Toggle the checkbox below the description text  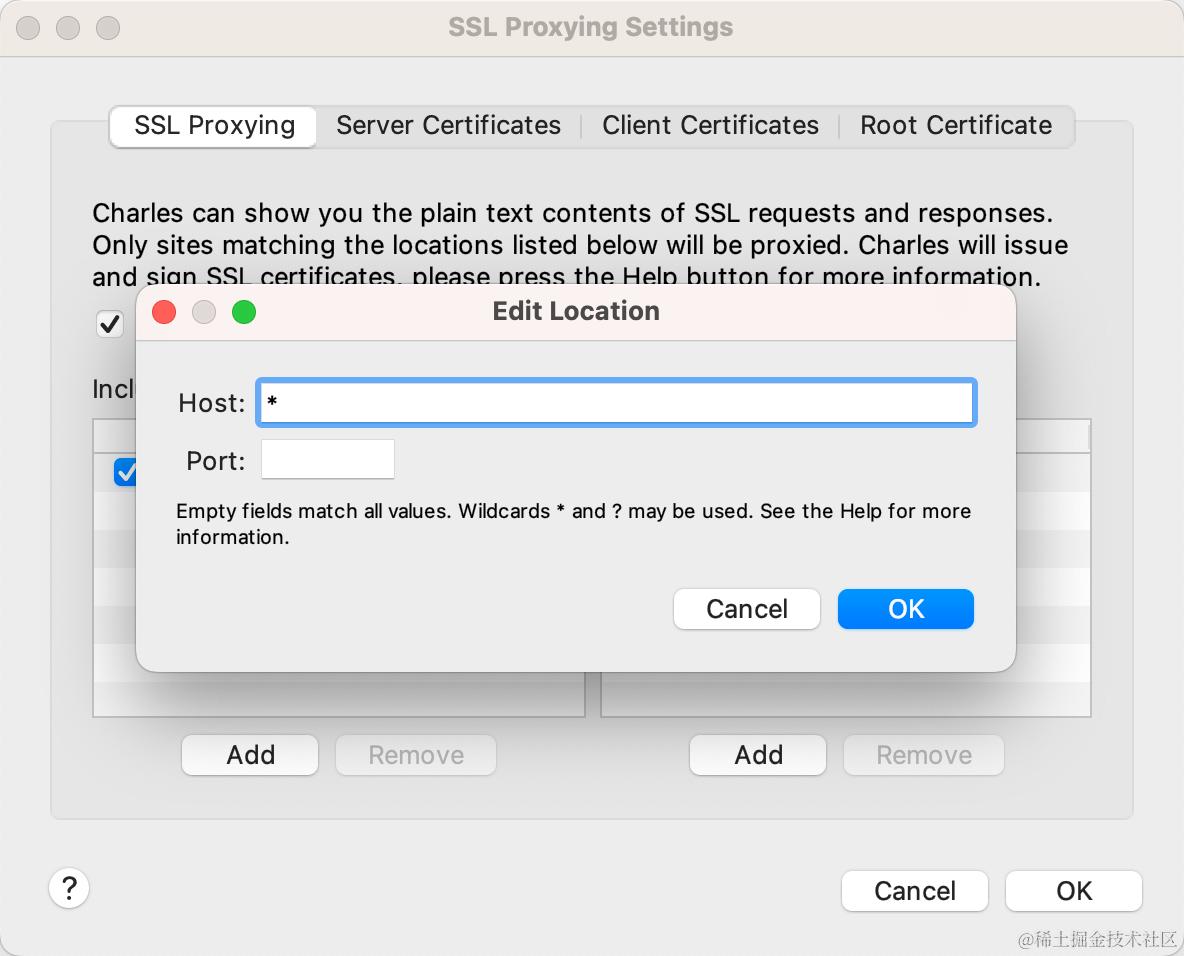(110, 324)
